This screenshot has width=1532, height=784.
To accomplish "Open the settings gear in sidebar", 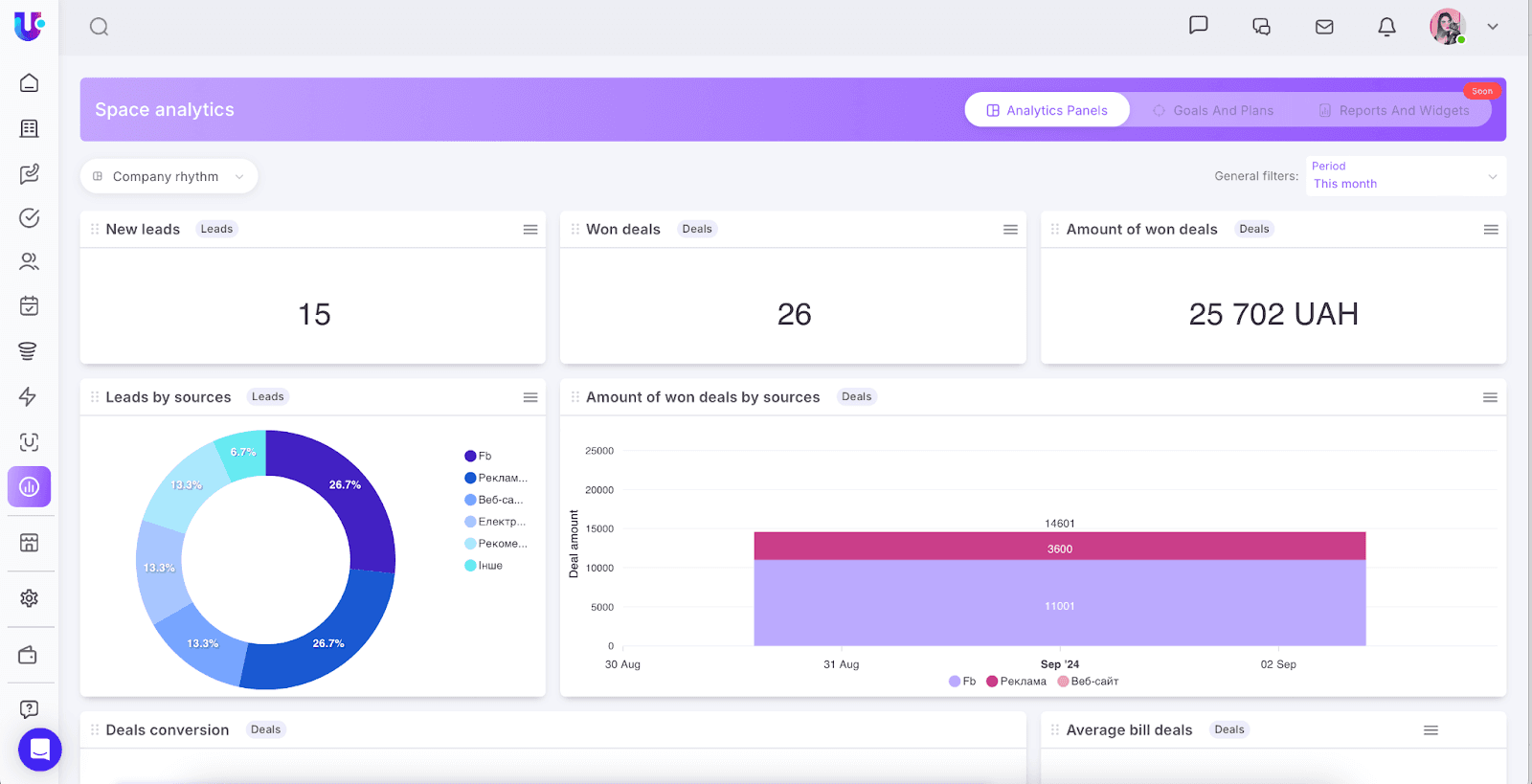I will (x=30, y=598).
